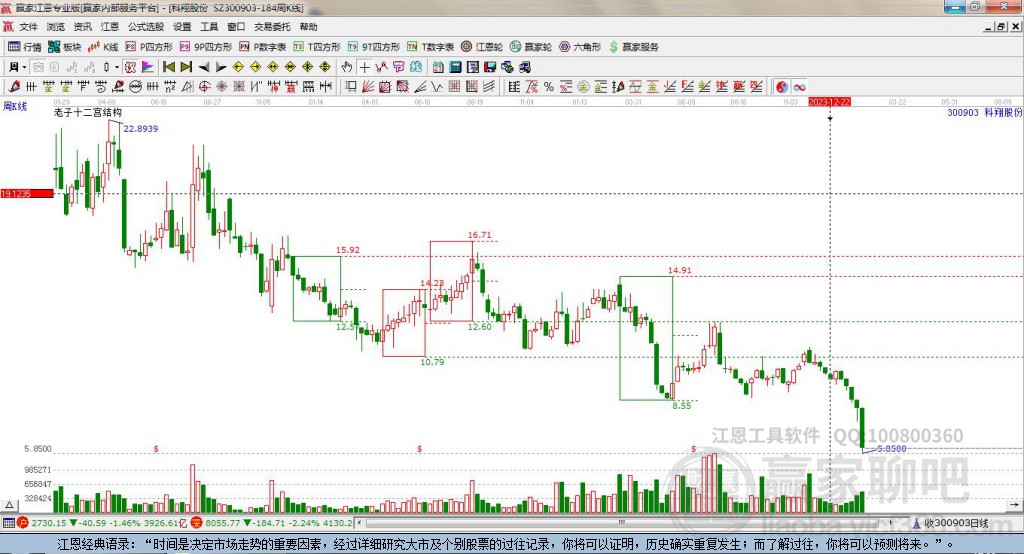This screenshot has height=554, width=1024.
Task: Open the 交易委托 menu
Action: pos(272,27)
